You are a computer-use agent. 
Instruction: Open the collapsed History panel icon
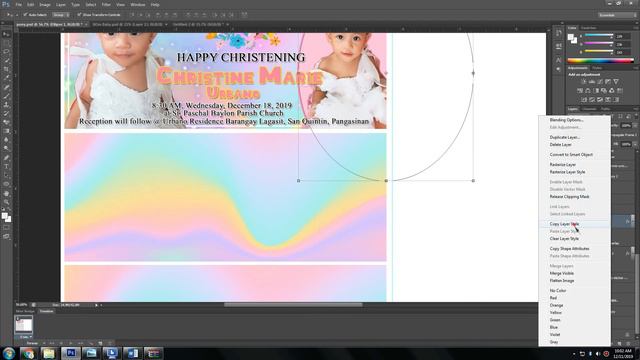pos(558,33)
